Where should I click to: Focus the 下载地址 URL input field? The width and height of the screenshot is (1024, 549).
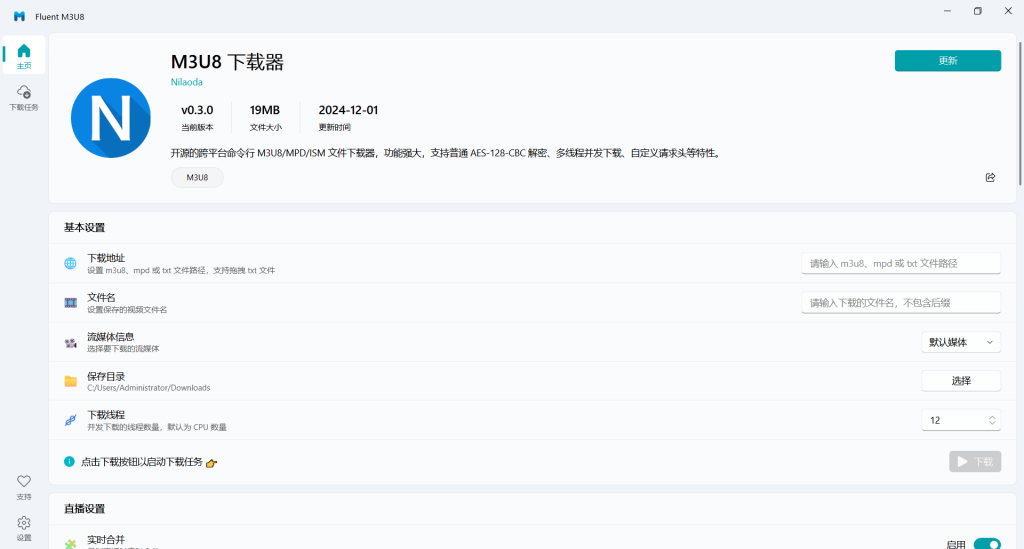[900, 263]
